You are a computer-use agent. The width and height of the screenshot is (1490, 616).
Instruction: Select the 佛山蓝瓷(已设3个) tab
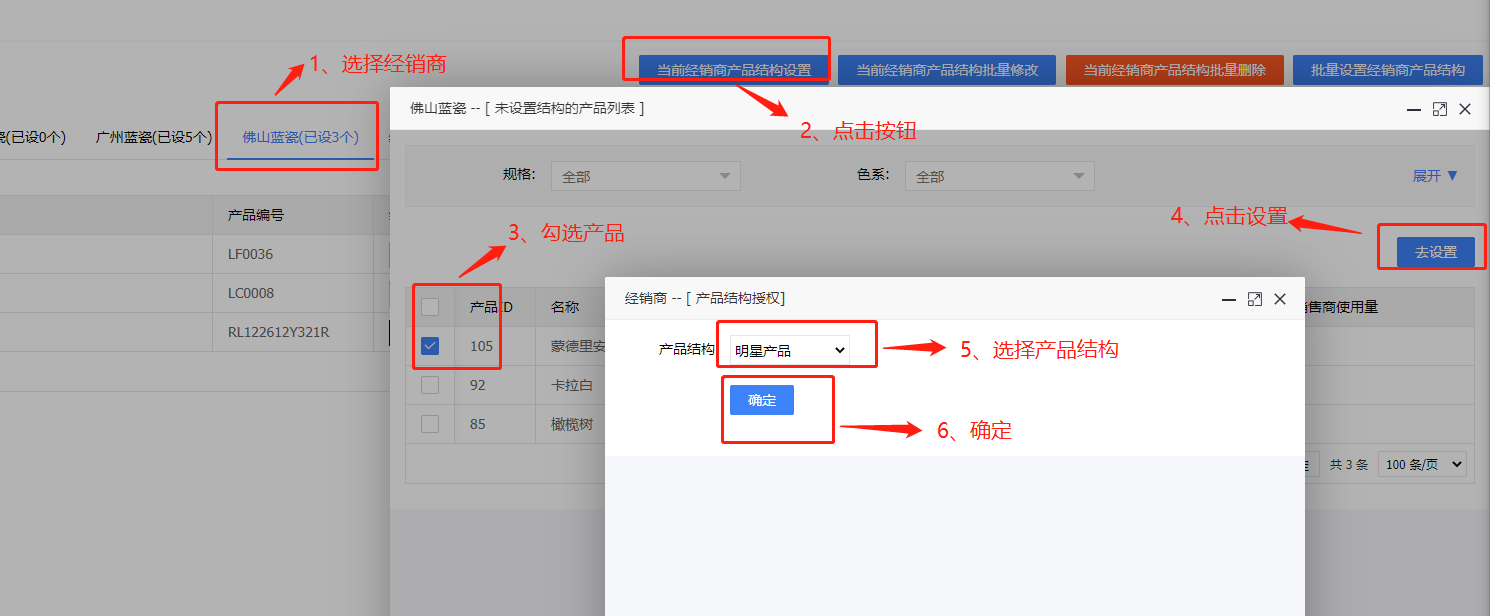point(300,137)
